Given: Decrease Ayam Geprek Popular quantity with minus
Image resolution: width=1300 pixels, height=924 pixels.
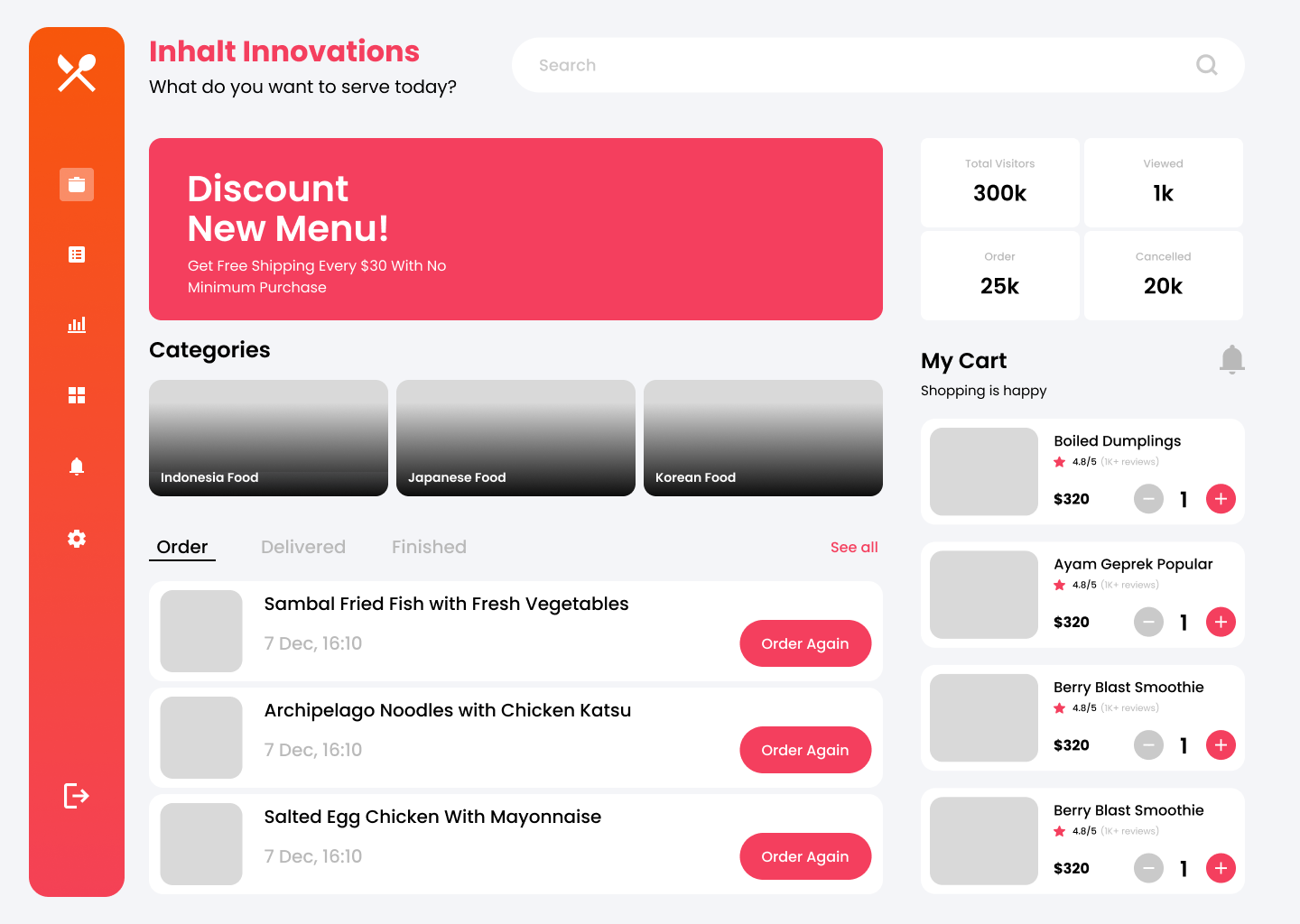Looking at the screenshot, I should coord(1148,622).
